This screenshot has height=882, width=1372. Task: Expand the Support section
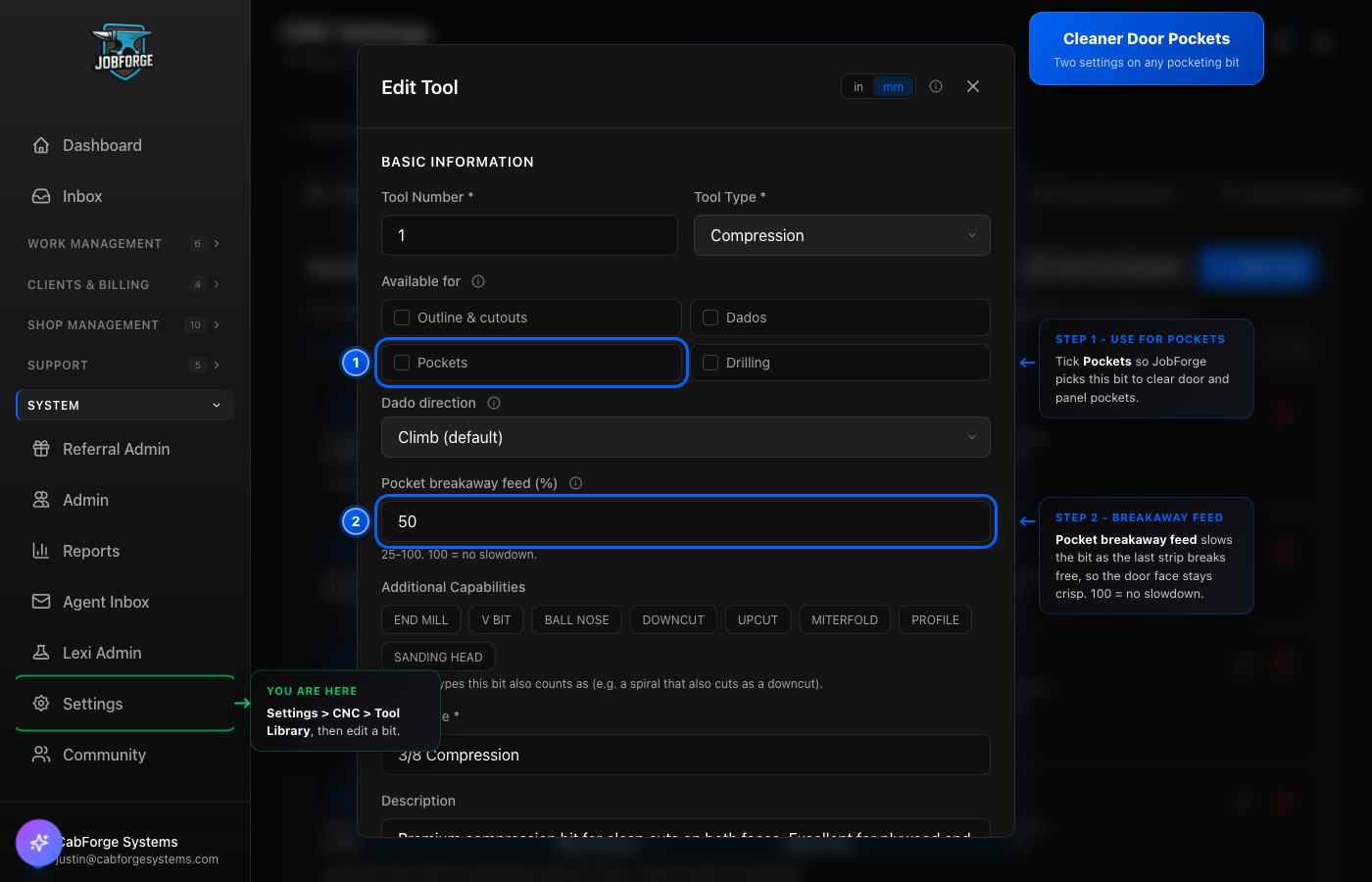tap(124, 366)
